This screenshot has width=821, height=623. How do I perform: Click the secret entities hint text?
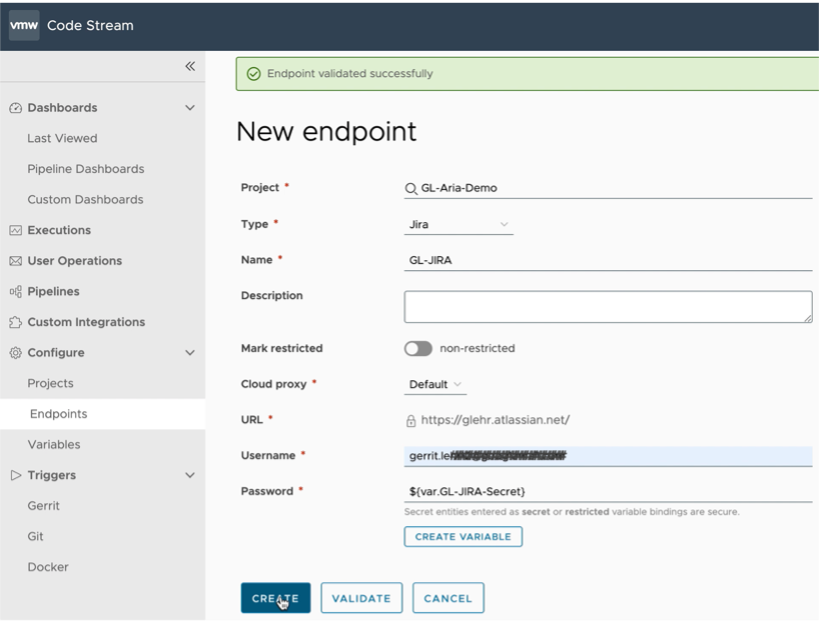click(x=572, y=512)
